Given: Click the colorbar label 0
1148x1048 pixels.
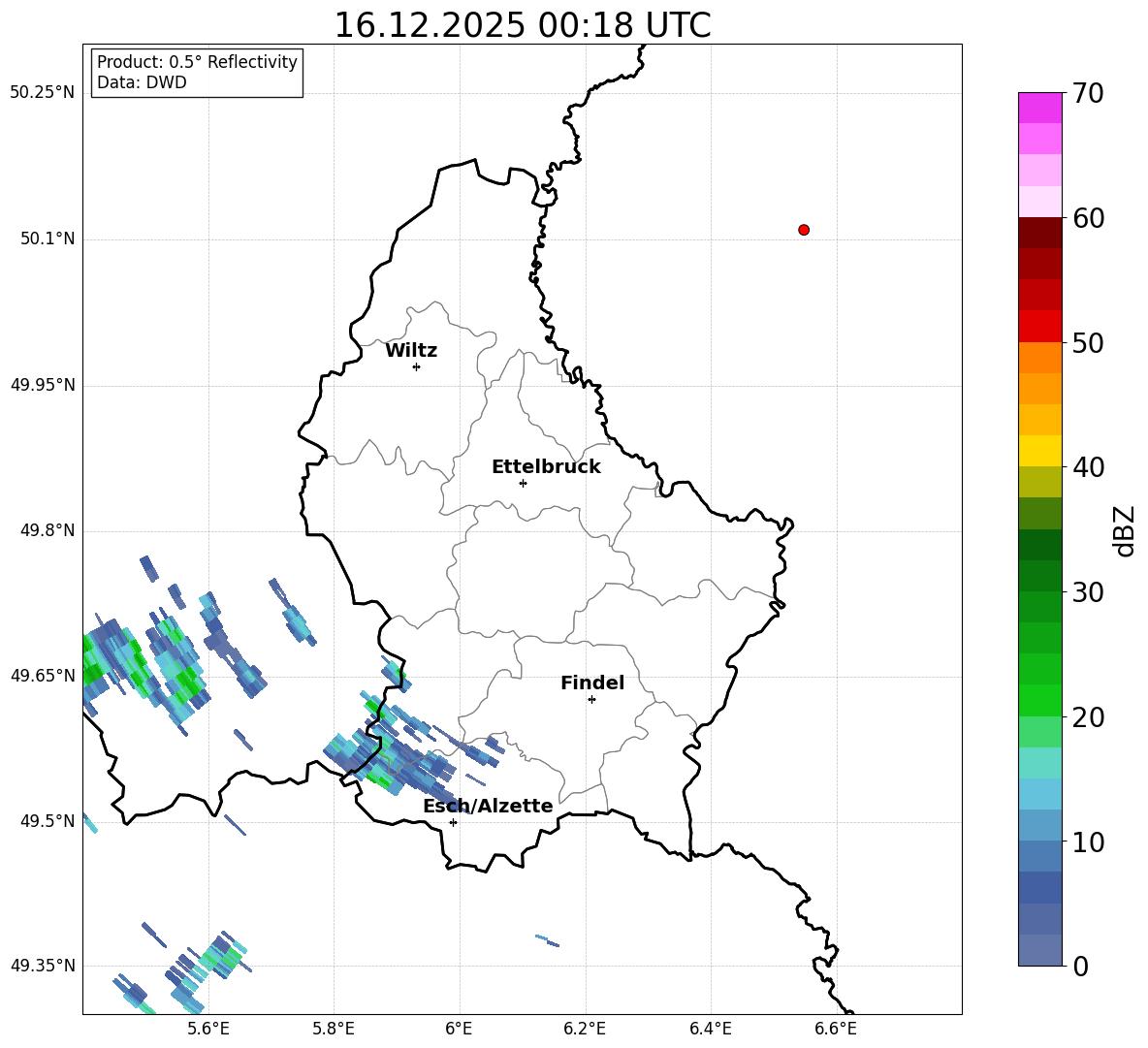Looking at the screenshot, I should pyautogui.click(x=1080, y=966).
